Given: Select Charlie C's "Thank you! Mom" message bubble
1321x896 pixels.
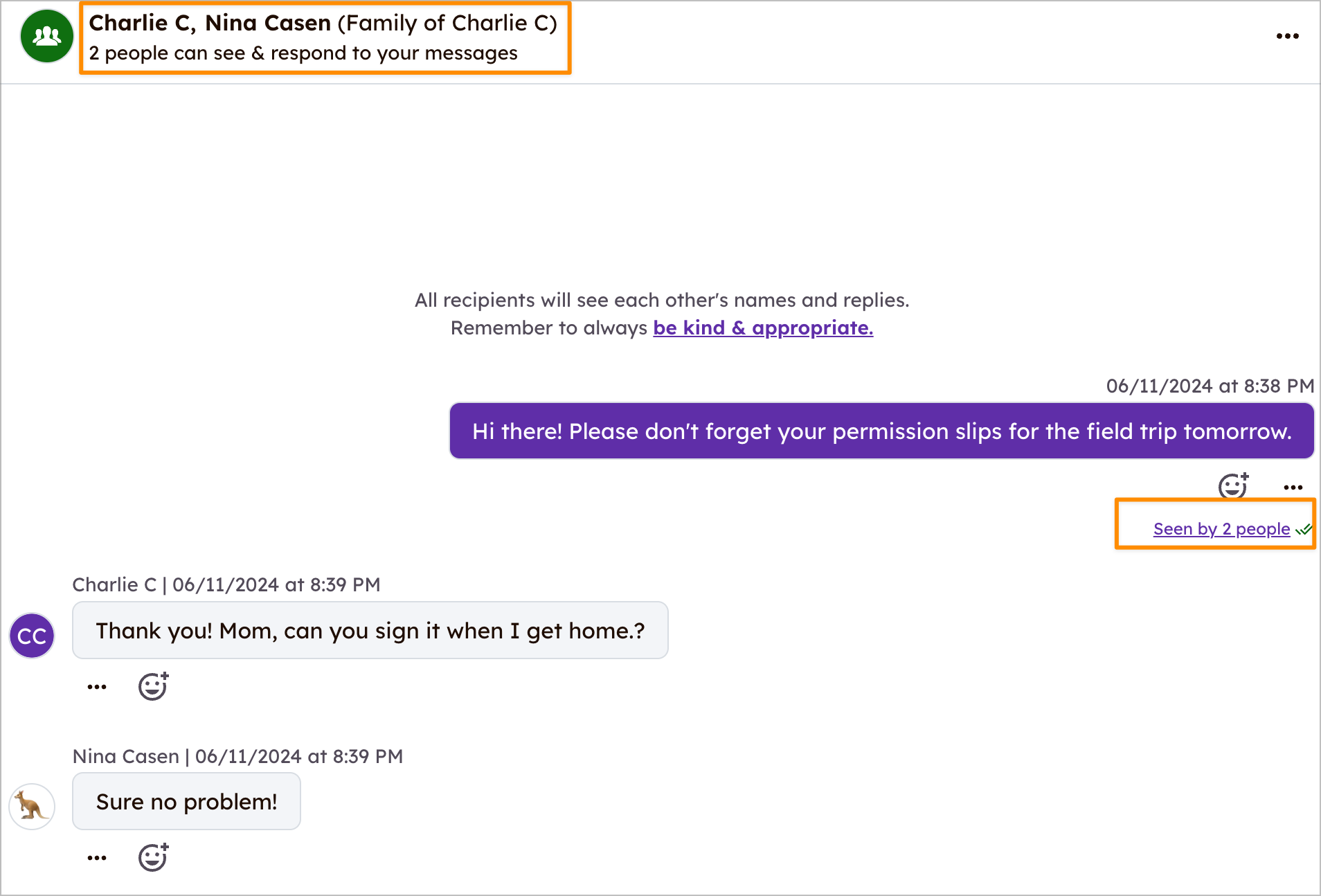Looking at the screenshot, I should coord(370,631).
